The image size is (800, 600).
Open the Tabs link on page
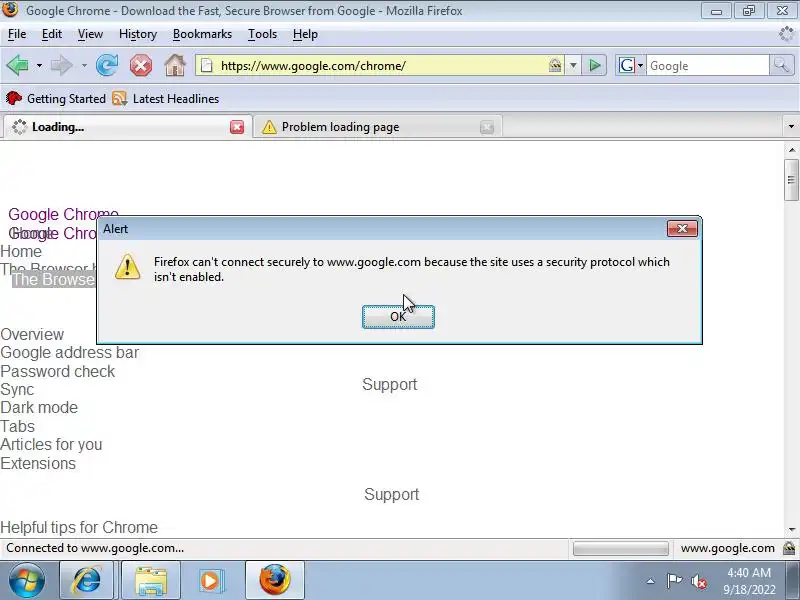pyautogui.click(x=17, y=427)
